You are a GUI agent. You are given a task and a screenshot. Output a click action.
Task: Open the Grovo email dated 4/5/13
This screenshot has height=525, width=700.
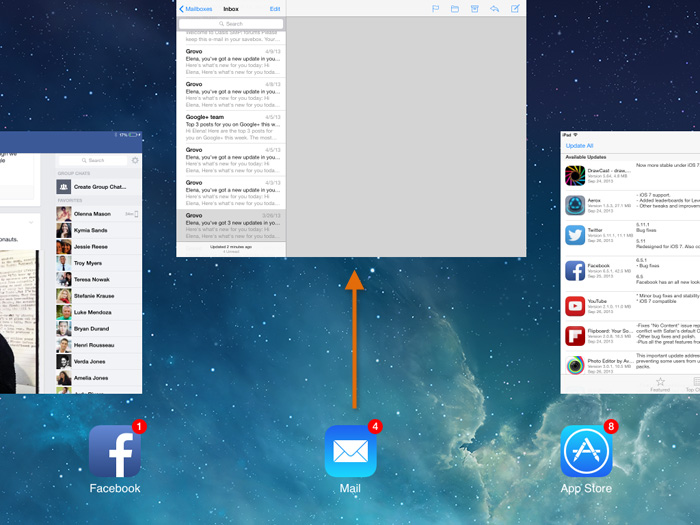[231, 160]
